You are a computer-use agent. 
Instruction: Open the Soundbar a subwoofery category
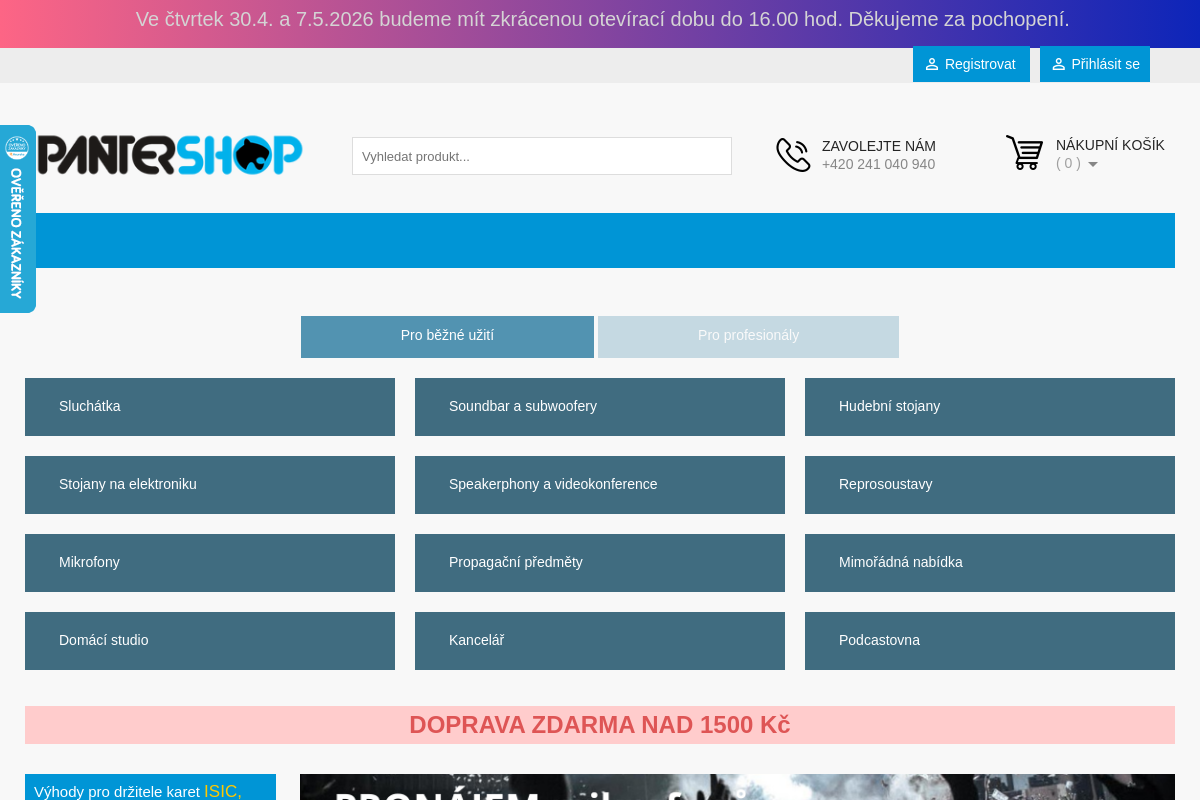click(x=600, y=407)
